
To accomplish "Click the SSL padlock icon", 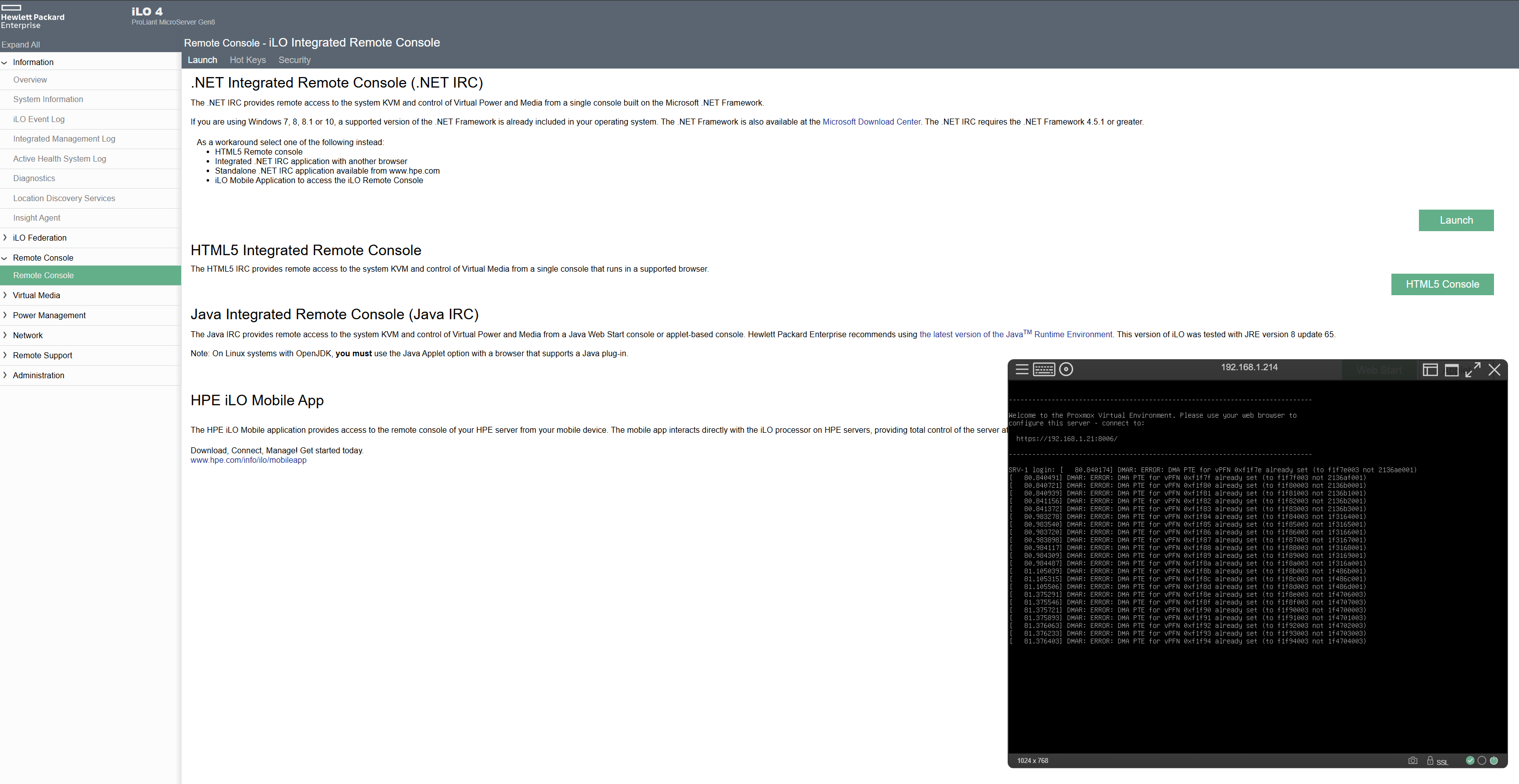I will (1430, 760).
